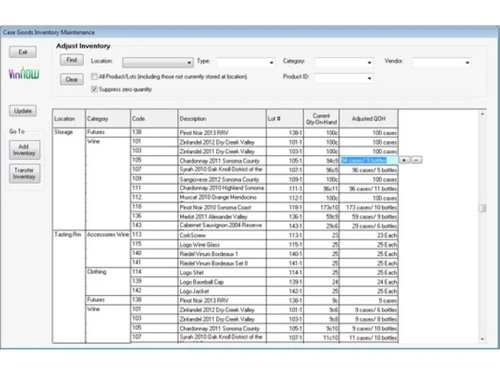The height and width of the screenshot is (375, 500).
Task: Open the Type dropdown
Action: [246, 62]
